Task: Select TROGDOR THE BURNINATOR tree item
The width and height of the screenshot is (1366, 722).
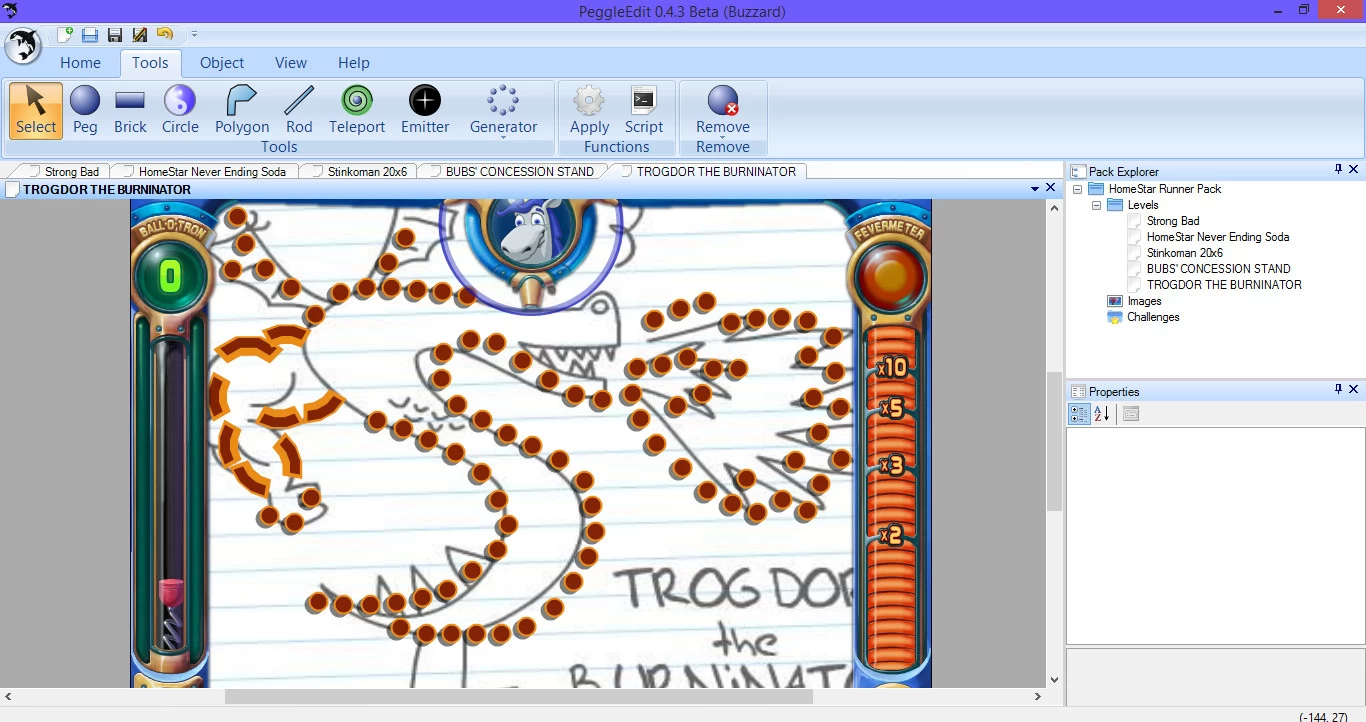Action: coord(1224,285)
